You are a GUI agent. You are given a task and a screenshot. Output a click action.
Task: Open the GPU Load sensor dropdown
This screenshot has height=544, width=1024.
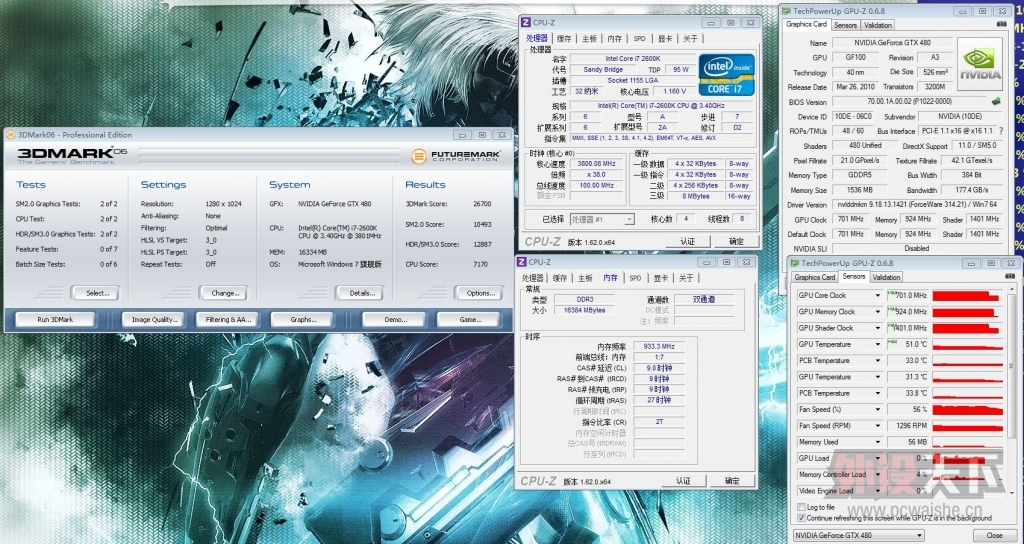tap(878, 458)
